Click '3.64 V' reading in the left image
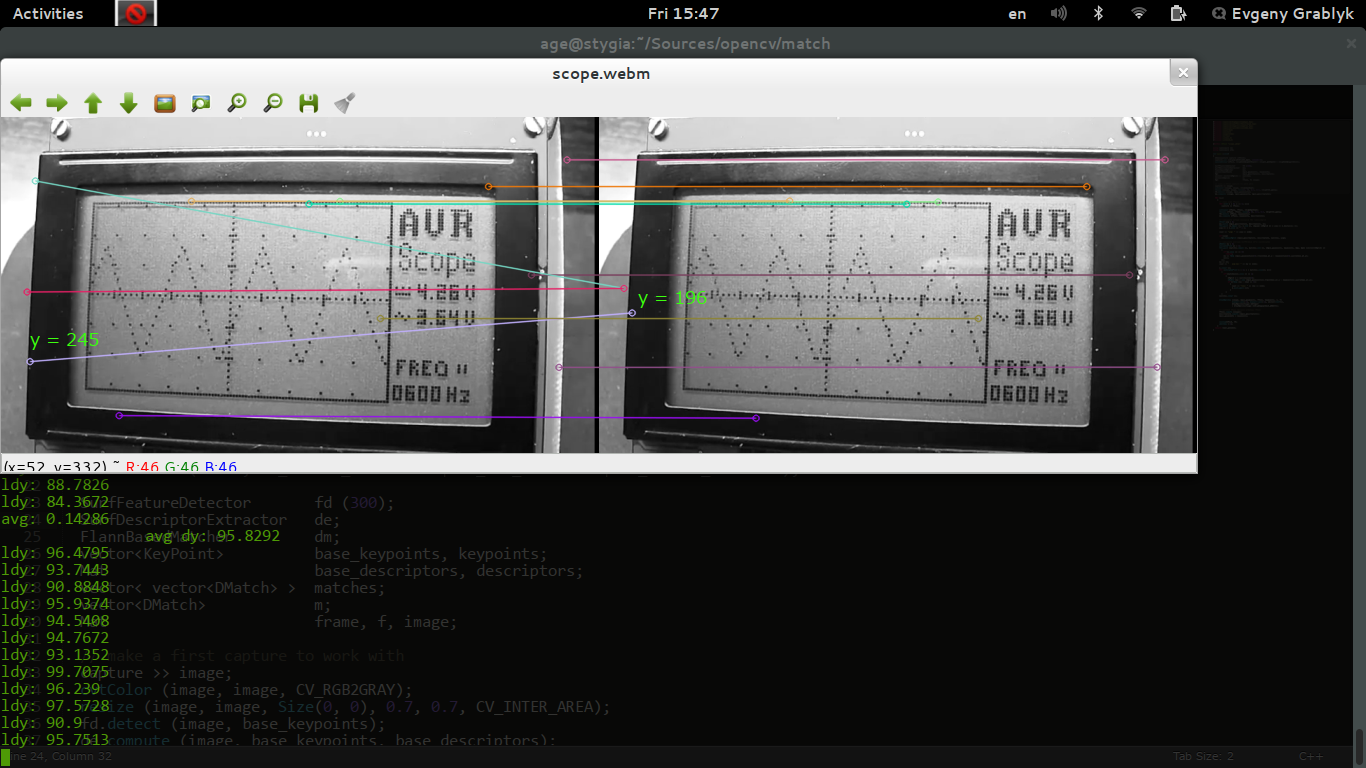The height and width of the screenshot is (768, 1366). pyautogui.click(x=437, y=318)
